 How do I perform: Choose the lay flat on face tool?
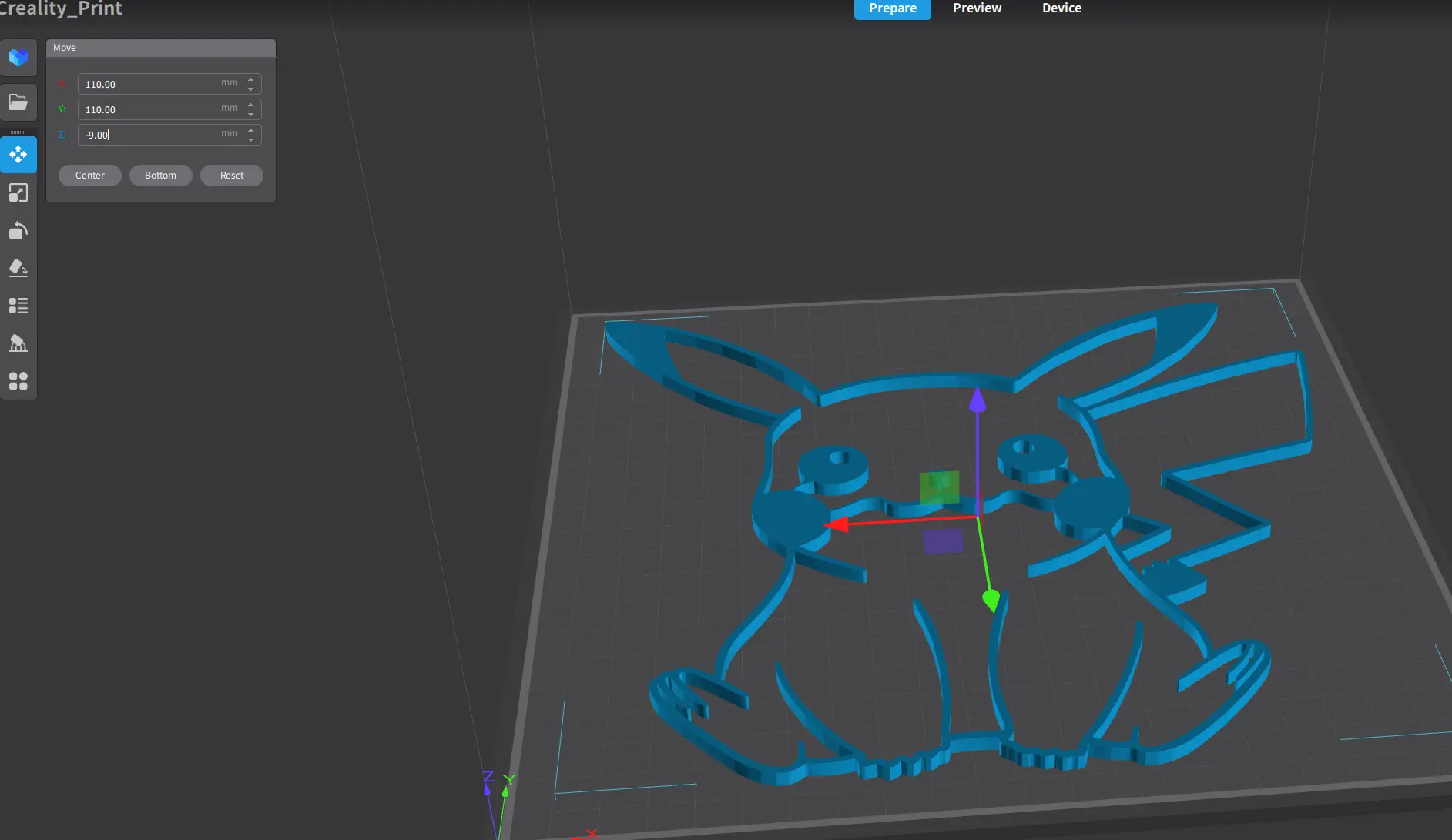(18, 268)
